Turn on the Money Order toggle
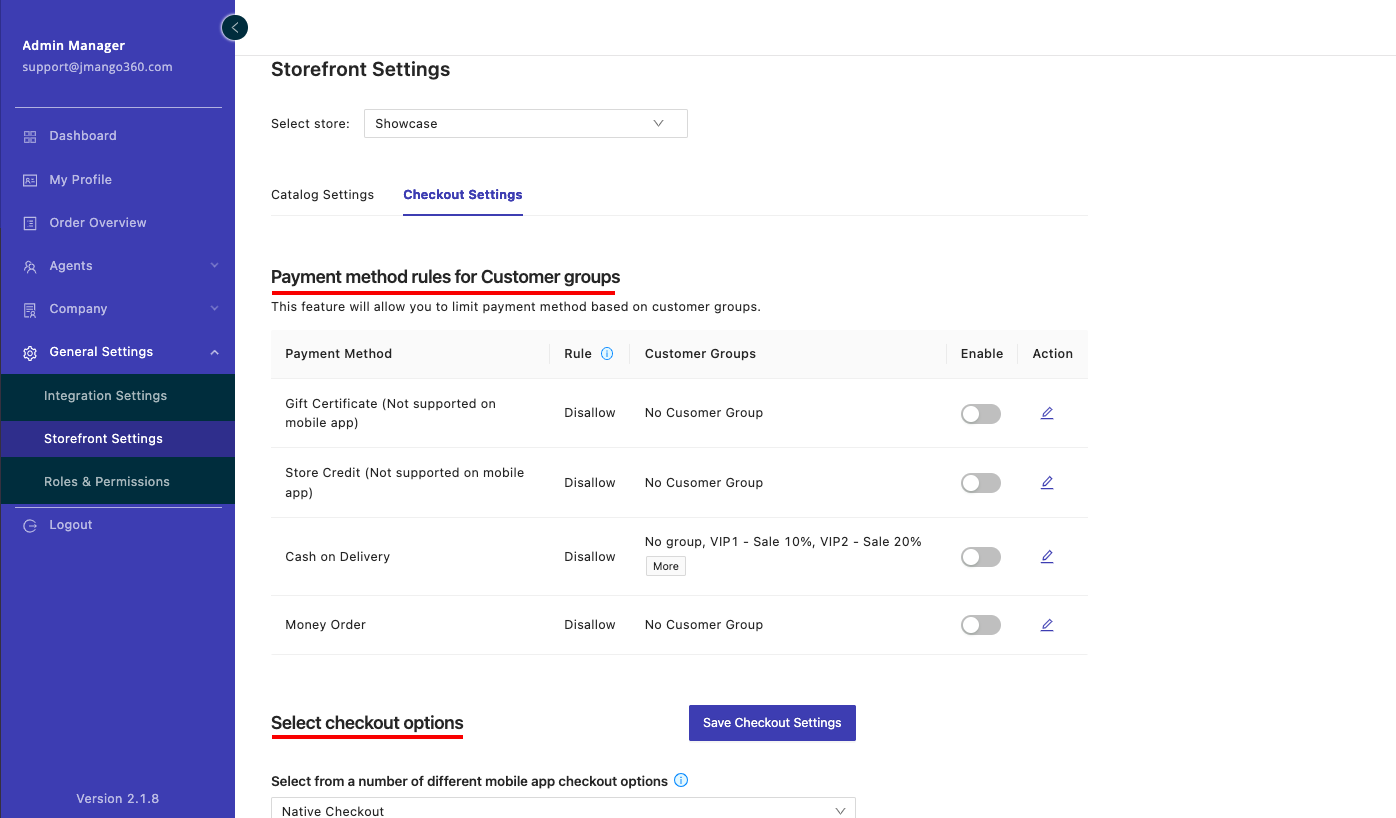This screenshot has height=818, width=1396. coord(980,625)
